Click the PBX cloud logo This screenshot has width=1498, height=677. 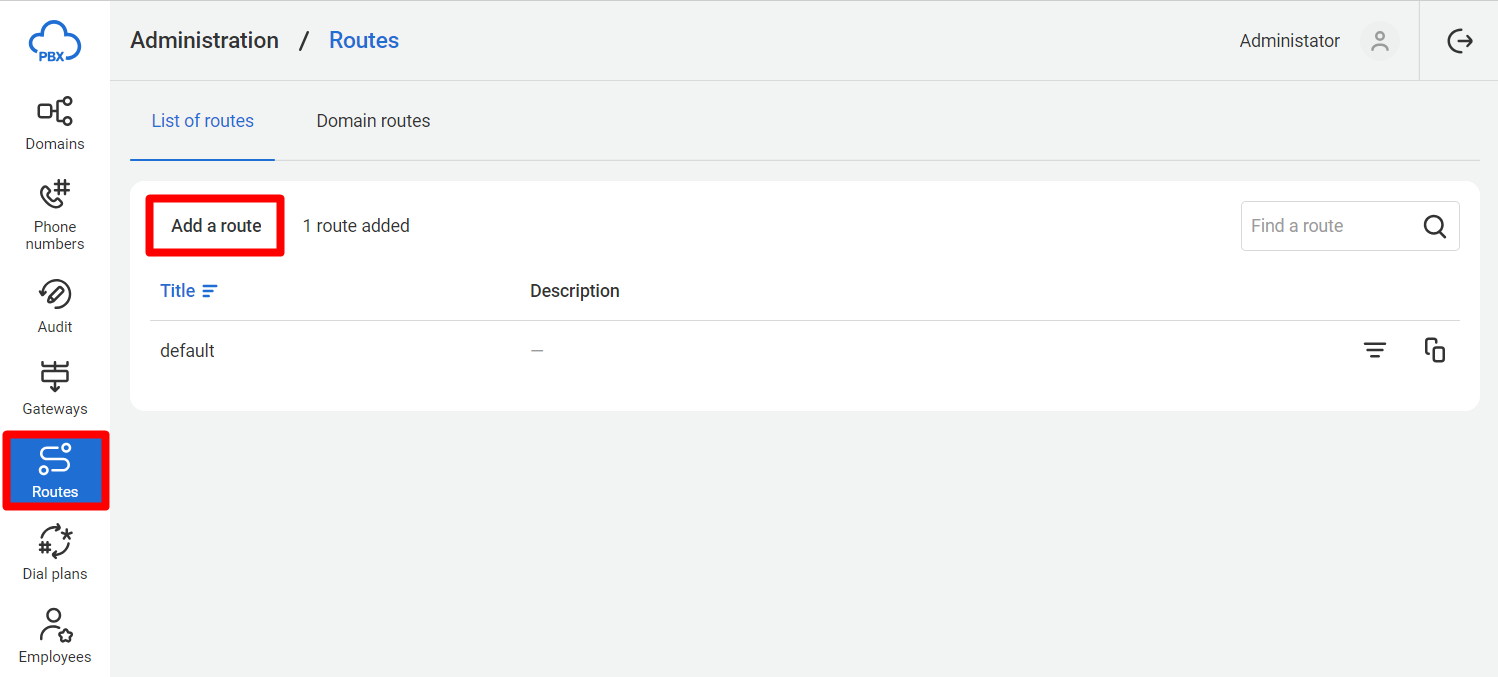coord(54,42)
